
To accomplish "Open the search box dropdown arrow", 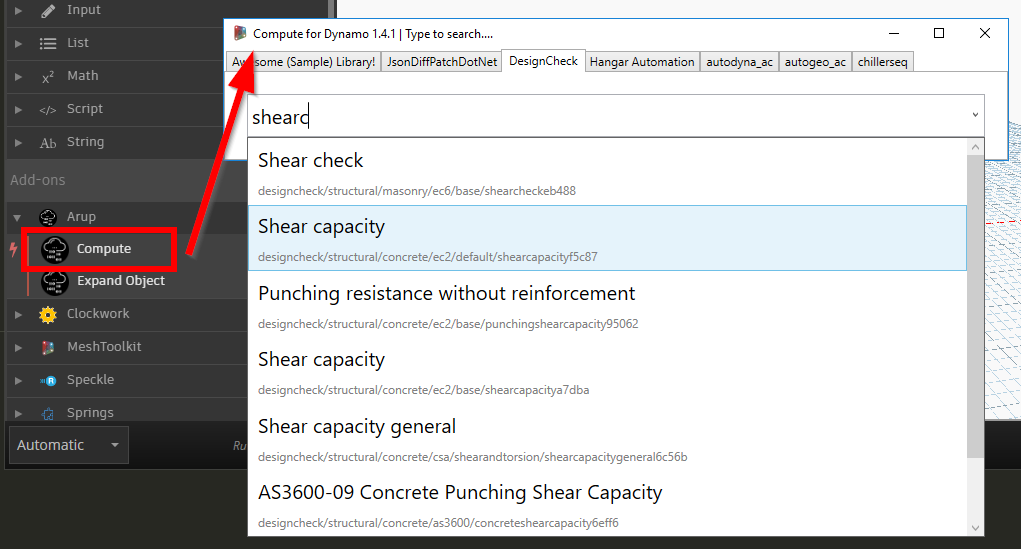I will pos(975,115).
